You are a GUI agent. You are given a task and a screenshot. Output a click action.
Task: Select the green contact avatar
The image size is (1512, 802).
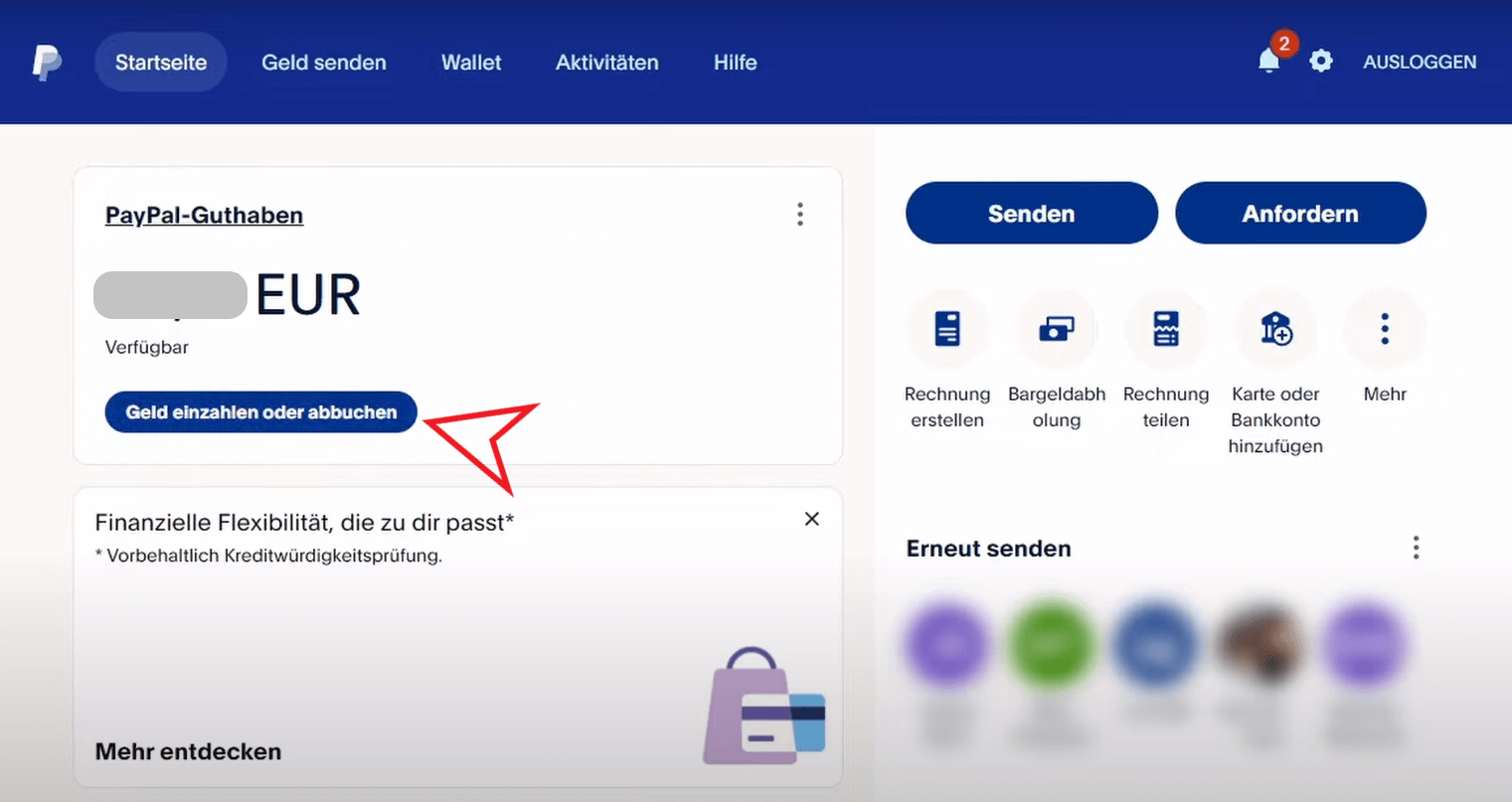point(1051,646)
